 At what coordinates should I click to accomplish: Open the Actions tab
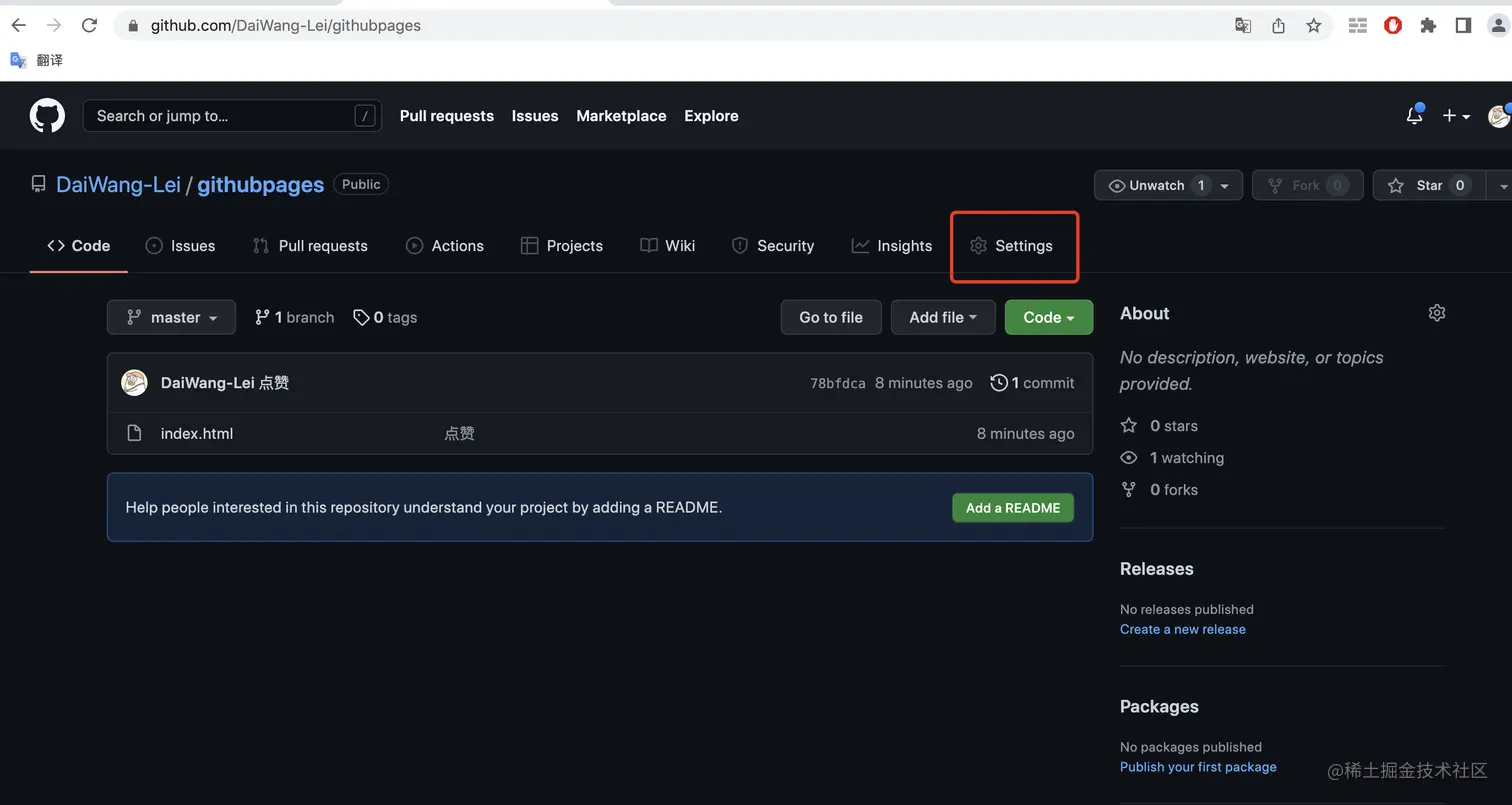pos(445,246)
